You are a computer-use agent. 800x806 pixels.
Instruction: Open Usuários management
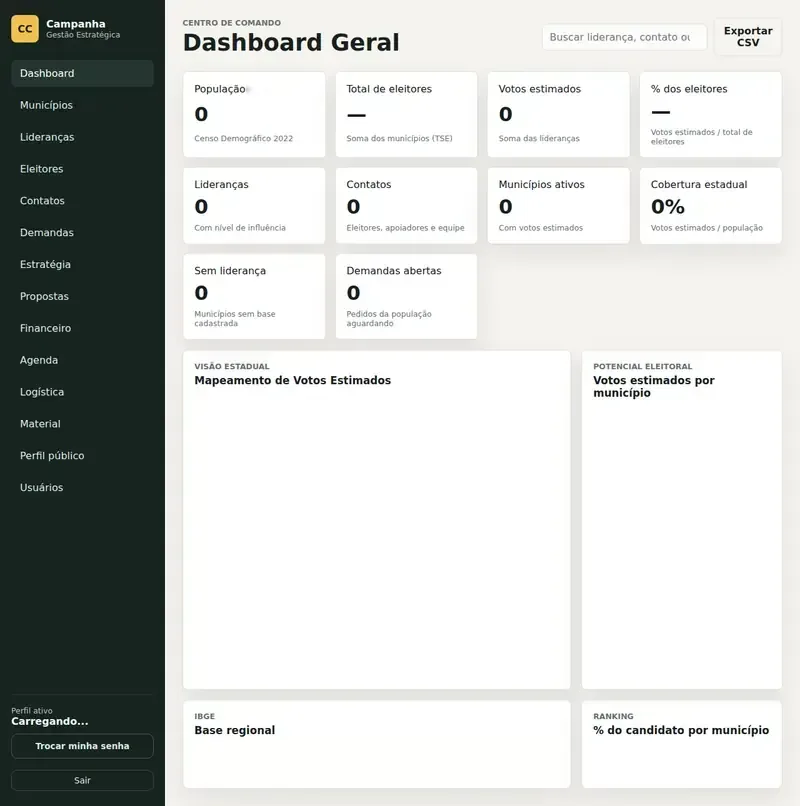click(x=82, y=488)
